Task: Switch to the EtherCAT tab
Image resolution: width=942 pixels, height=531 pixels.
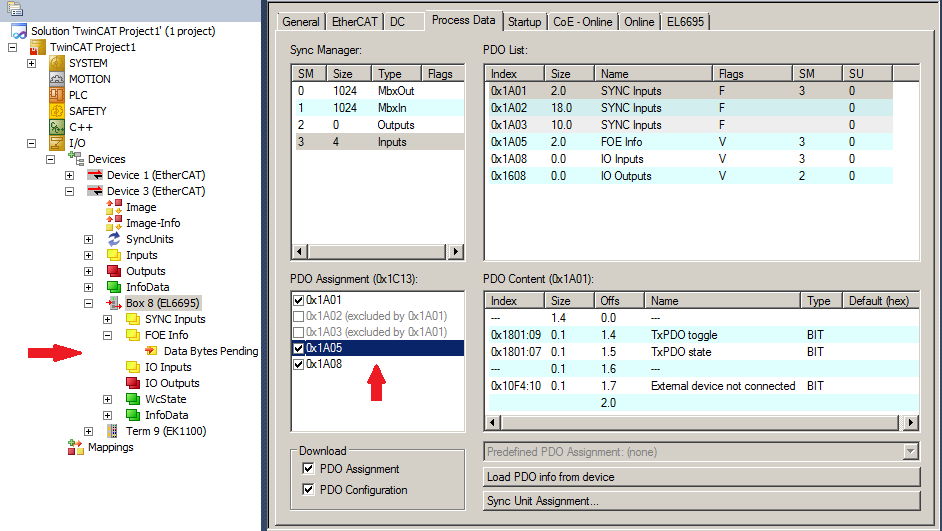Action: [x=354, y=22]
